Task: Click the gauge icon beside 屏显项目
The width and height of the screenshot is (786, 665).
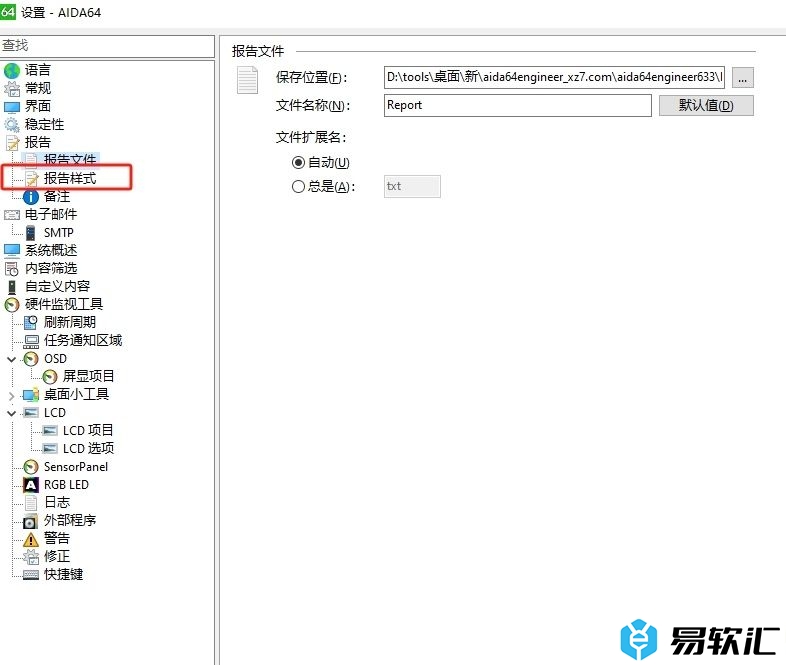Action: [x=50, y=376]
